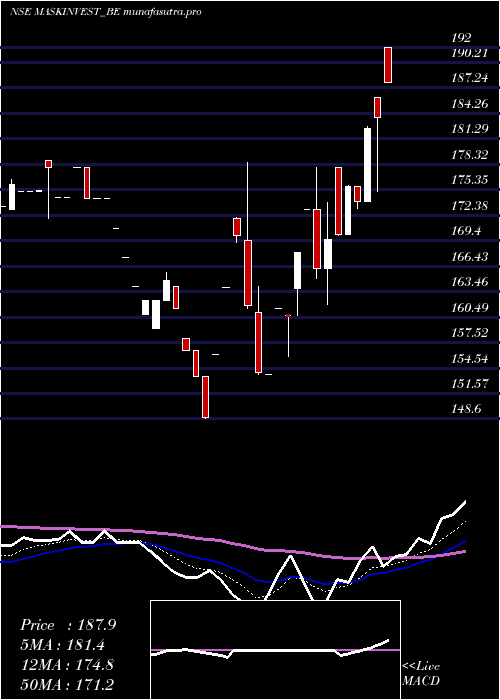The height and width of the screenshot is (700, 500).
Task: Click inside the MACD inset chart
Action: pos(275,650)
